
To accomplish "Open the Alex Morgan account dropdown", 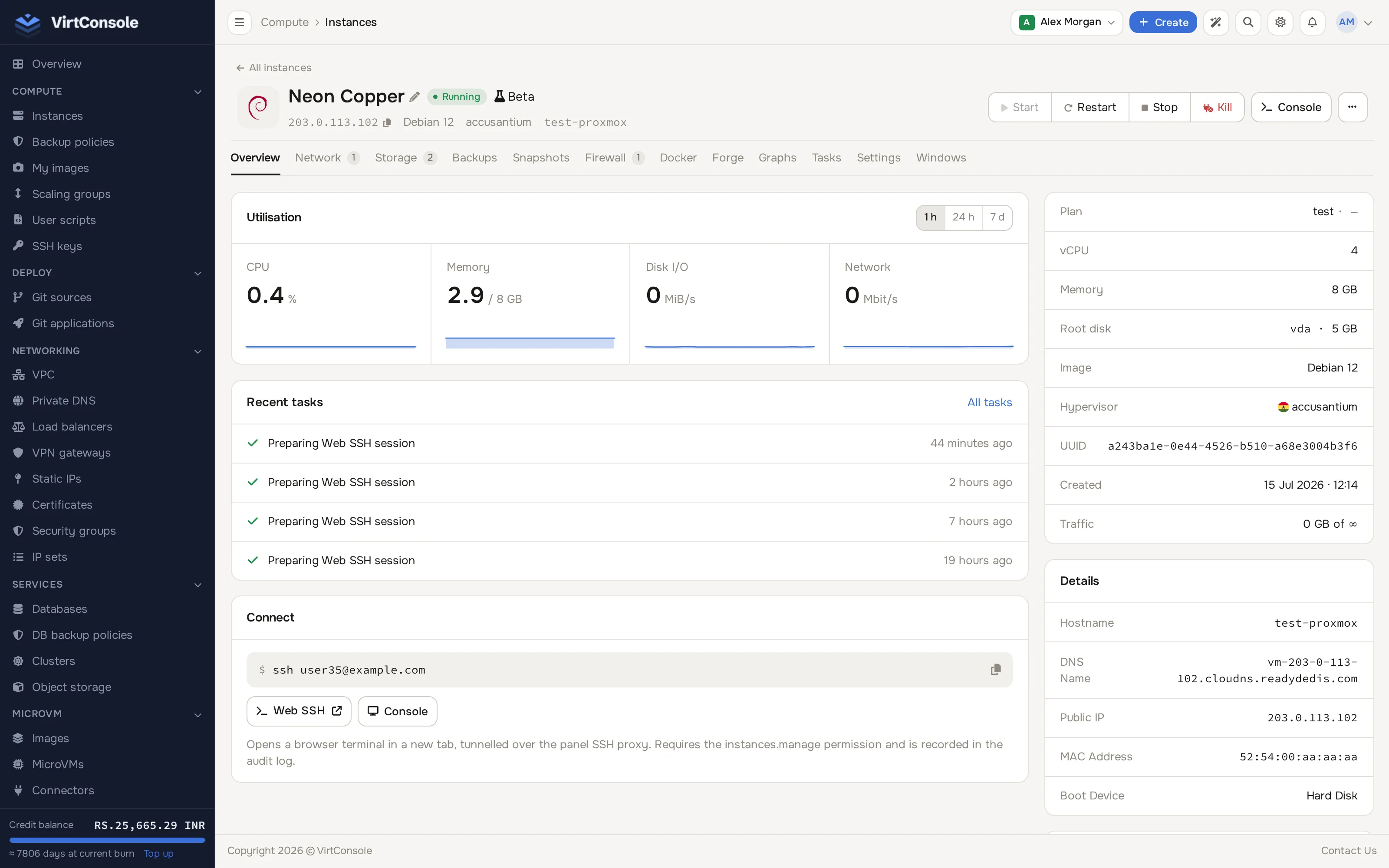I will click(1066, 23).
